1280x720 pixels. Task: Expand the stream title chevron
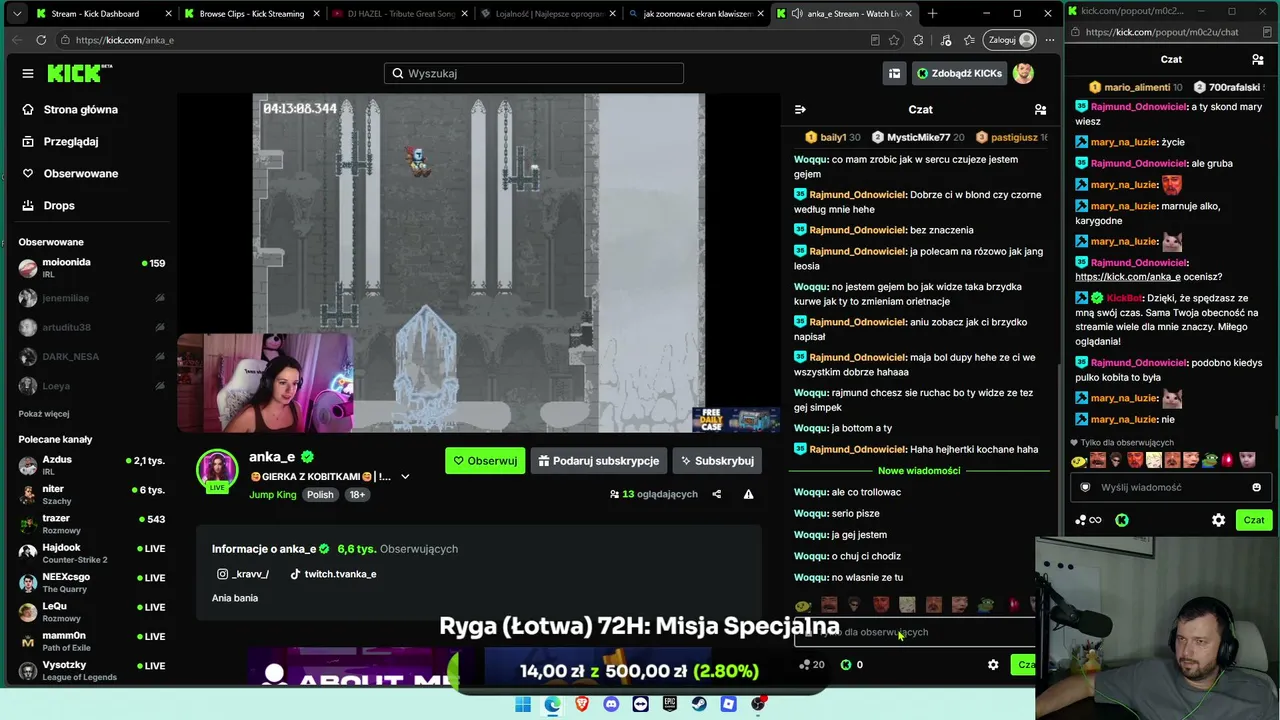(405, 477)
